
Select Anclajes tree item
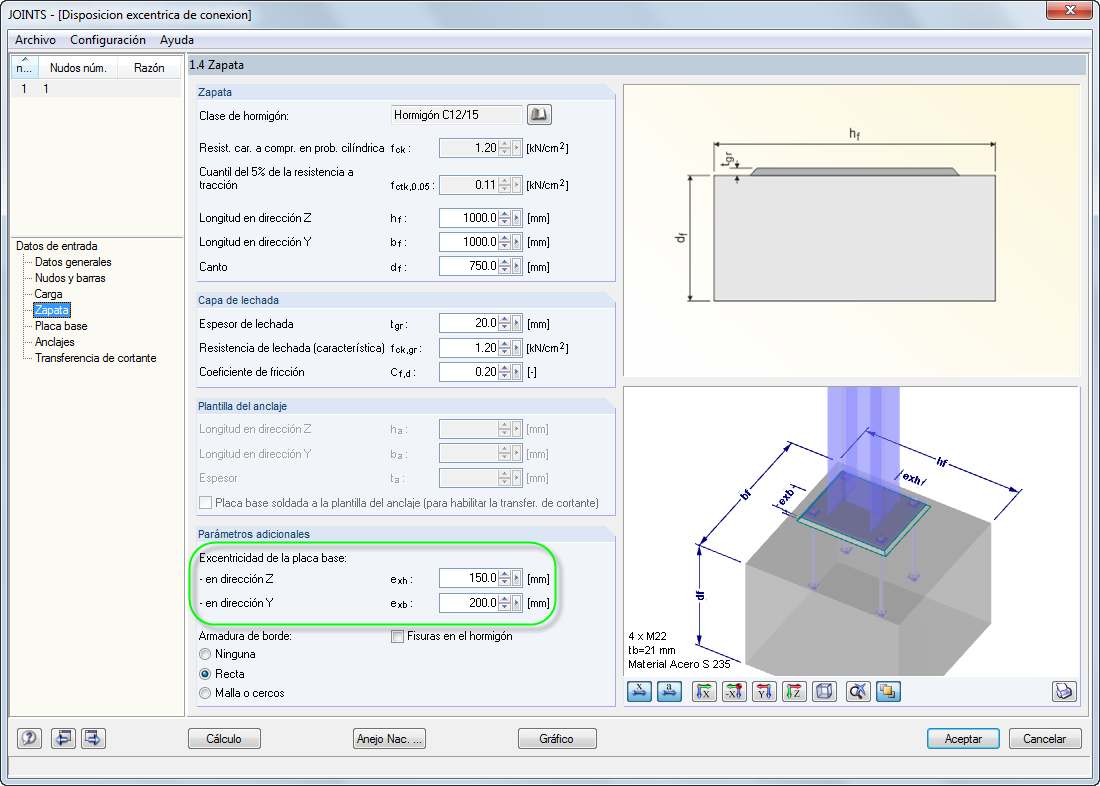(55, 342)
